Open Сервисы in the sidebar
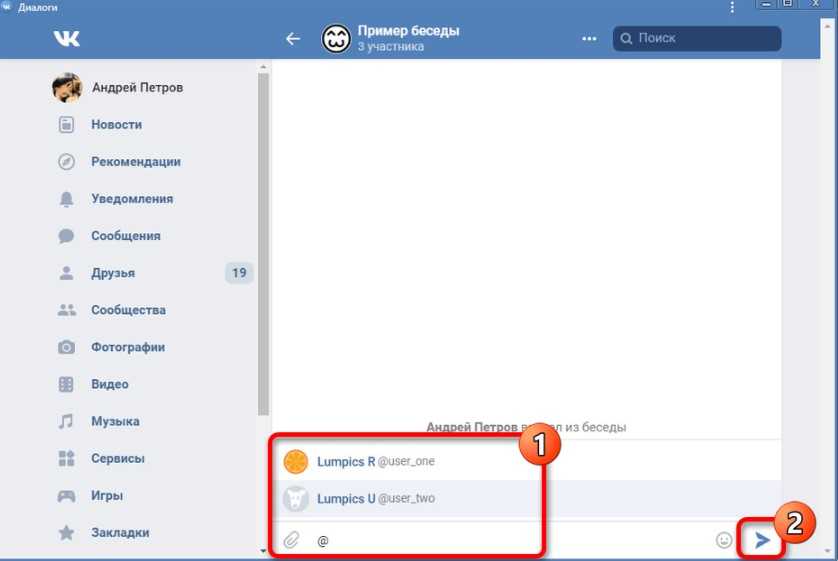This screenshot has height=561, width=838. [117, 458]
